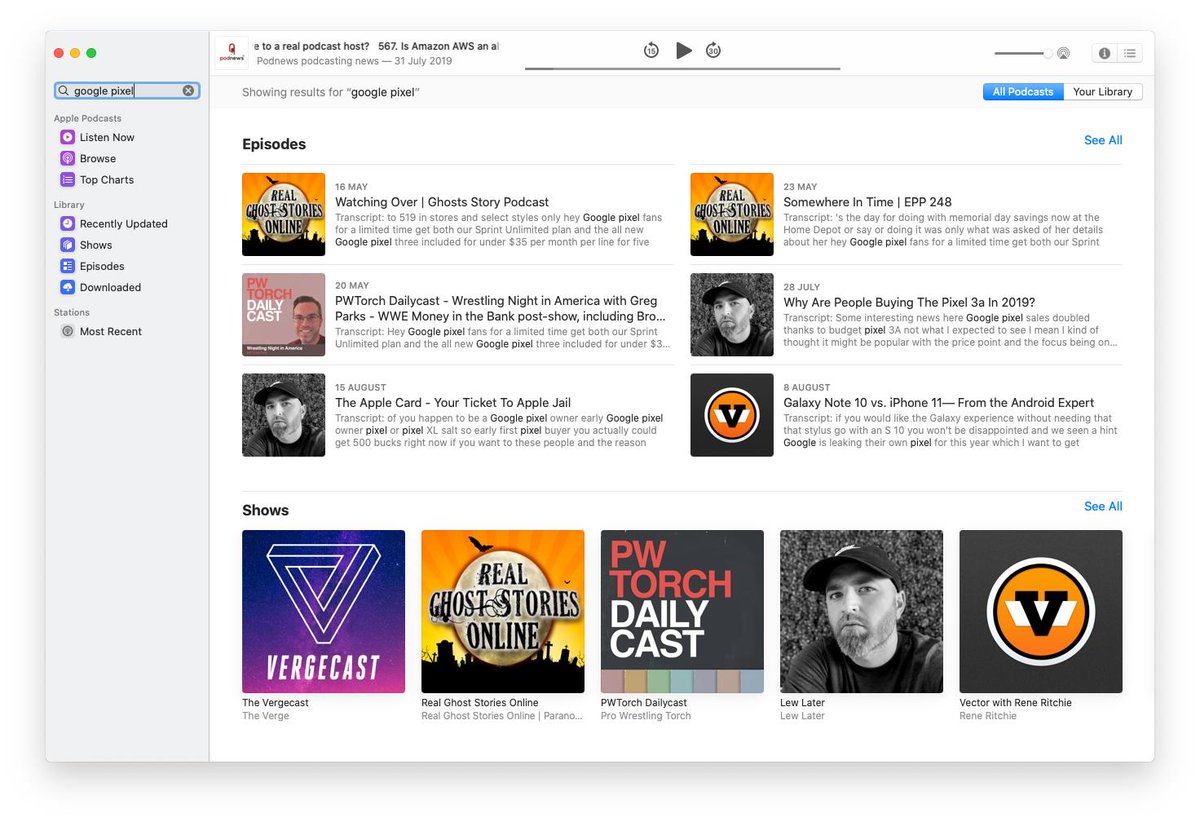Click the magnifying glass search icon

pos(64,91)
